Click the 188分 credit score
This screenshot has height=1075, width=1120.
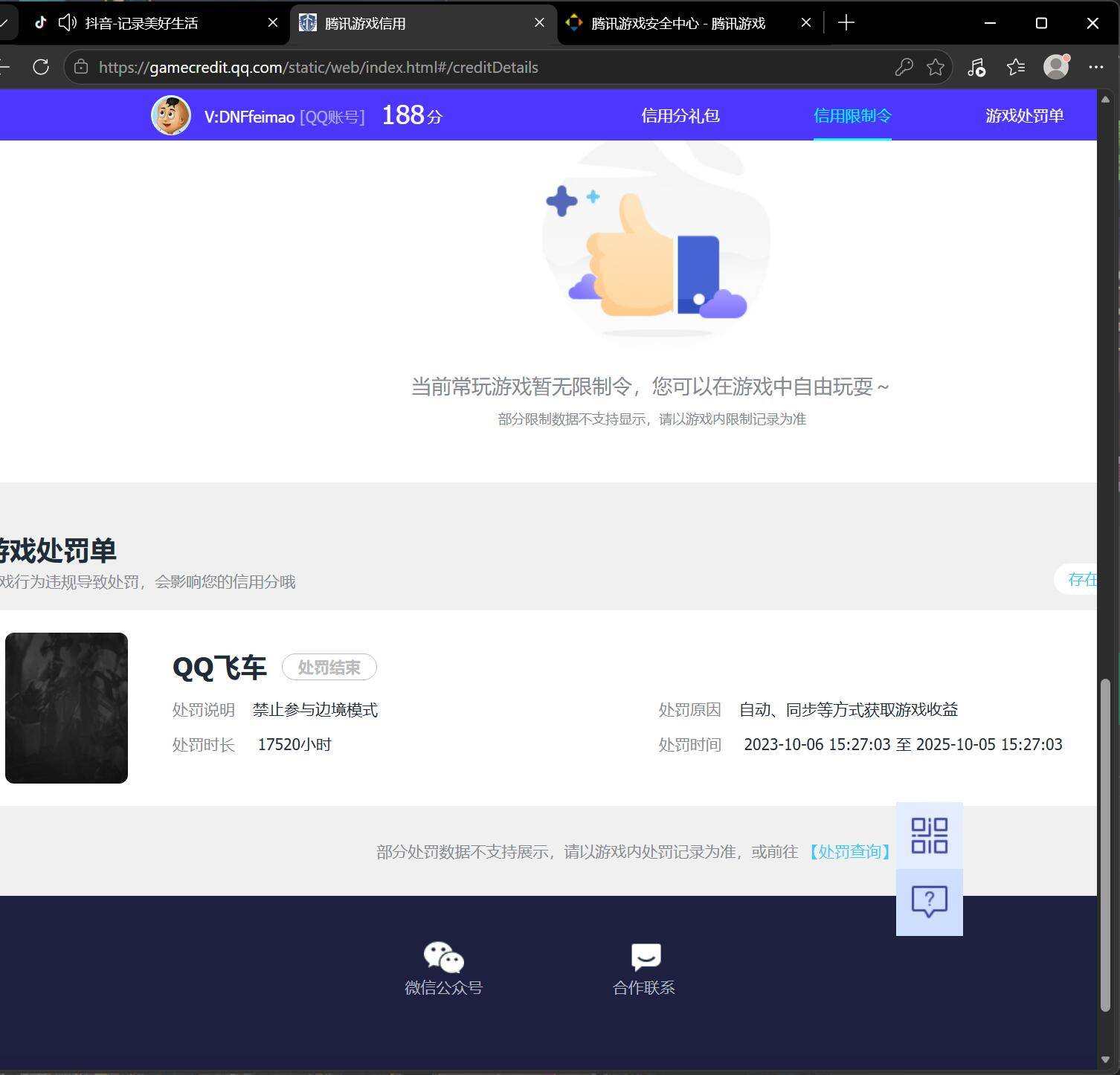(x=412, y=115)
